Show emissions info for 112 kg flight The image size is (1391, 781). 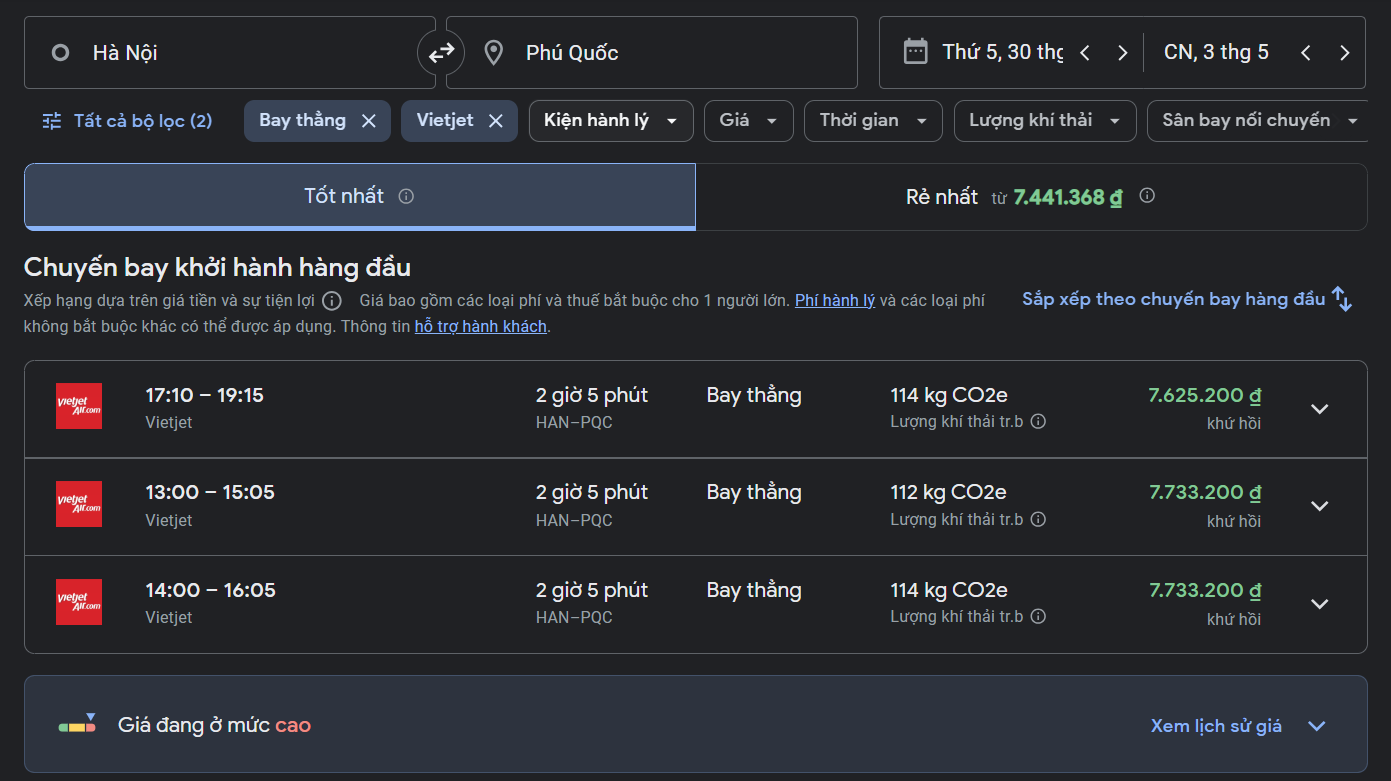coord(1038,519)
